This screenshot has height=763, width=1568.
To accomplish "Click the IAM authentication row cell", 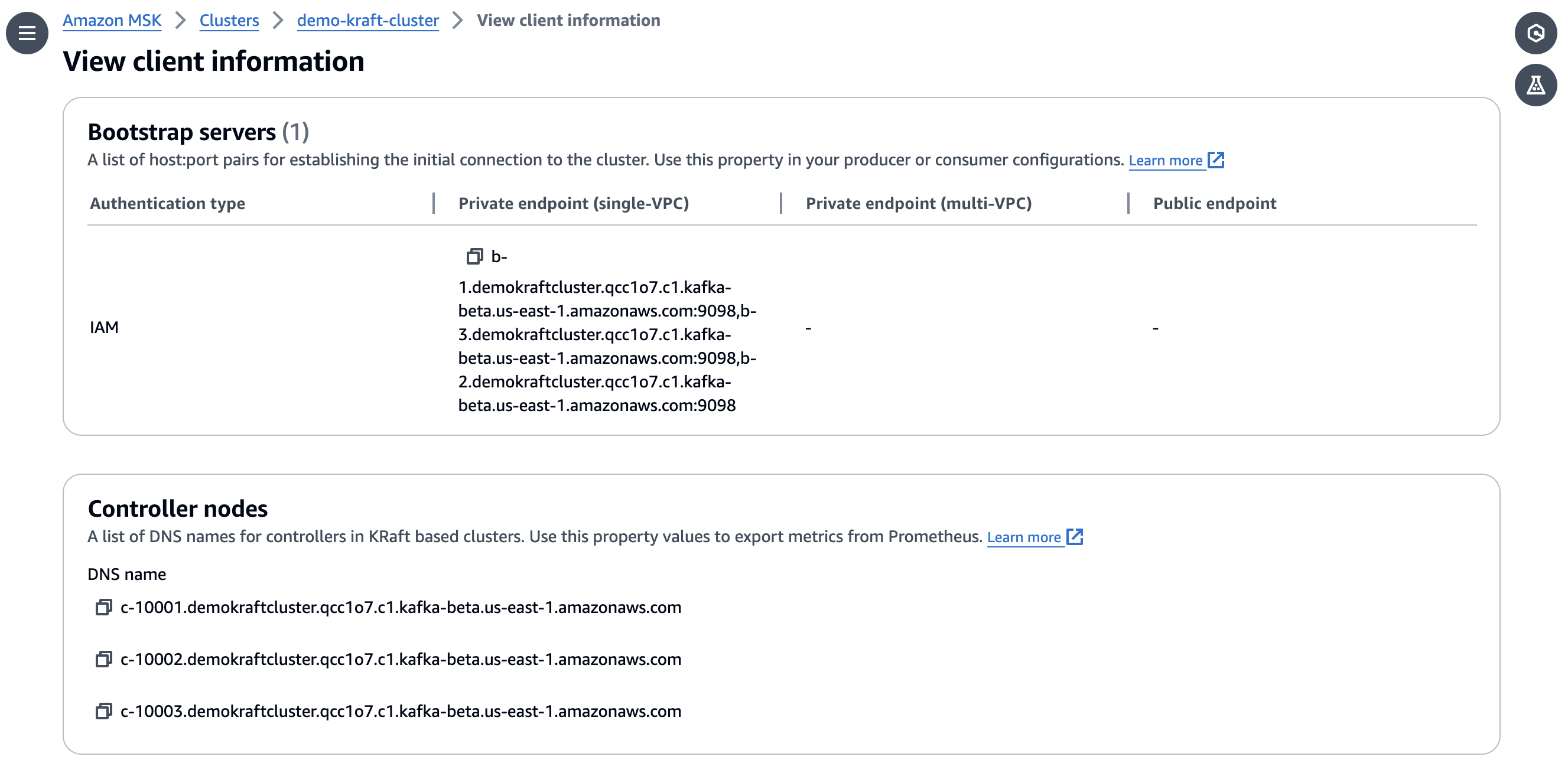I will (104, 327).
